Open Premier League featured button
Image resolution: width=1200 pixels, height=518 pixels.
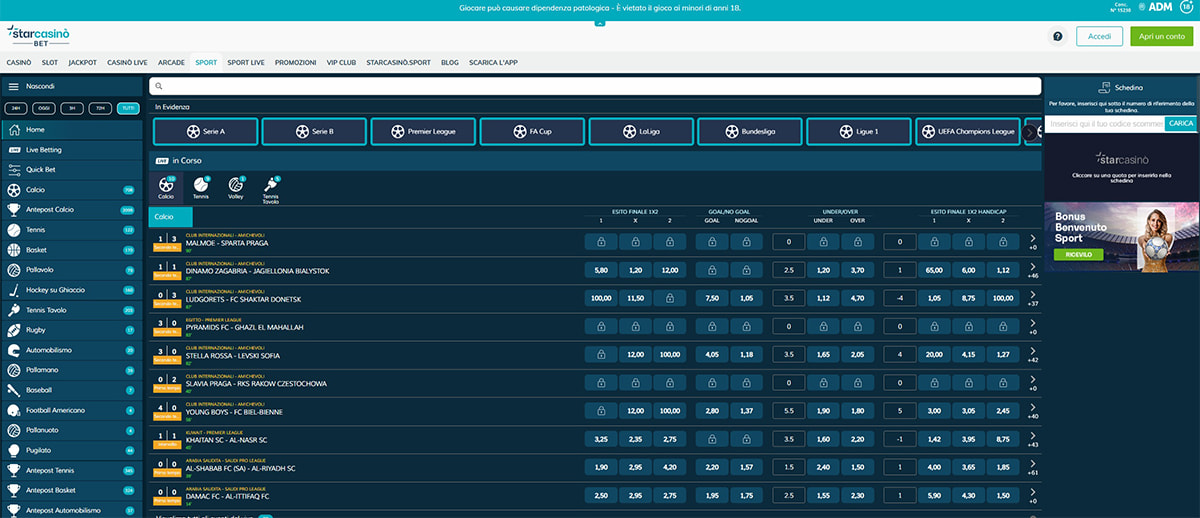coord(424,131)
